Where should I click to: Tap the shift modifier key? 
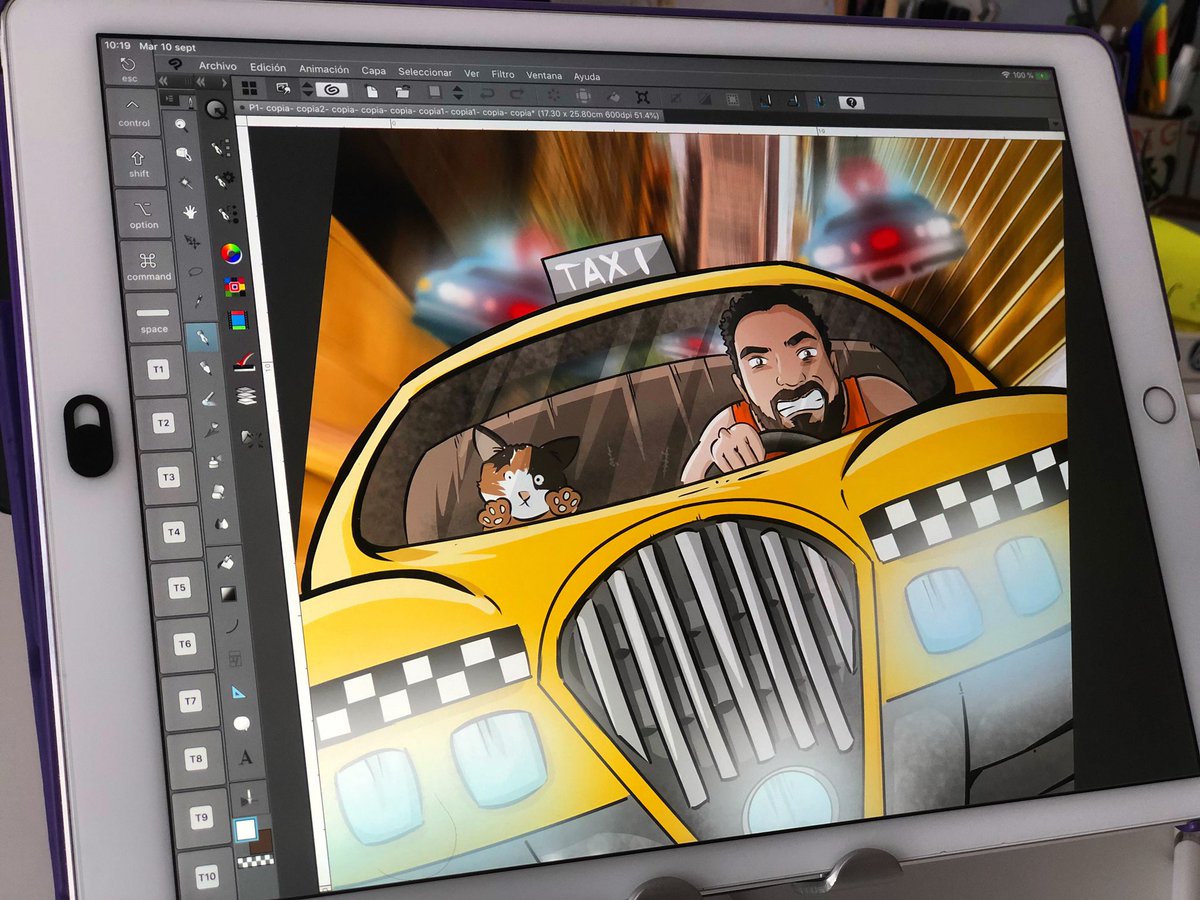(x=139, y=162)
